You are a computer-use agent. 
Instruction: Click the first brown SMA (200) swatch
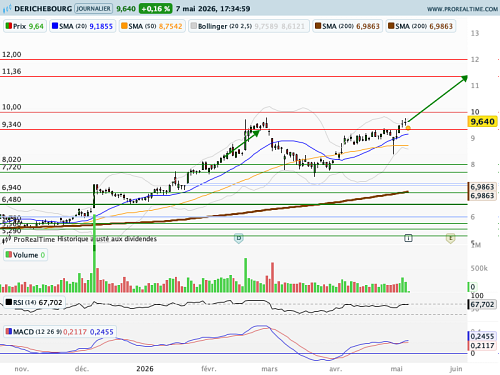[318, 26]
